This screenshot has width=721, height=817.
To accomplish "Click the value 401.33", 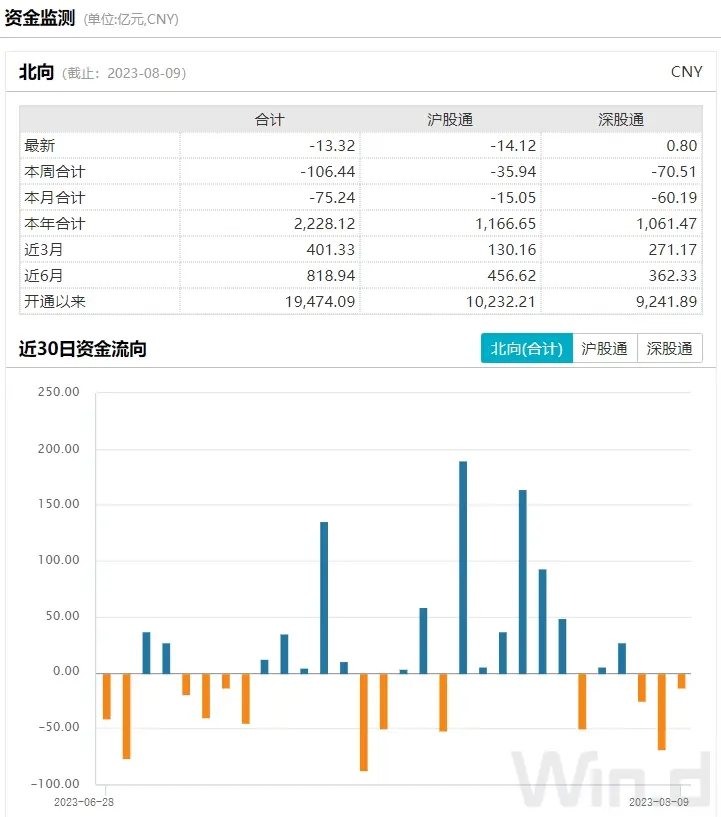I will pos(331,250).
